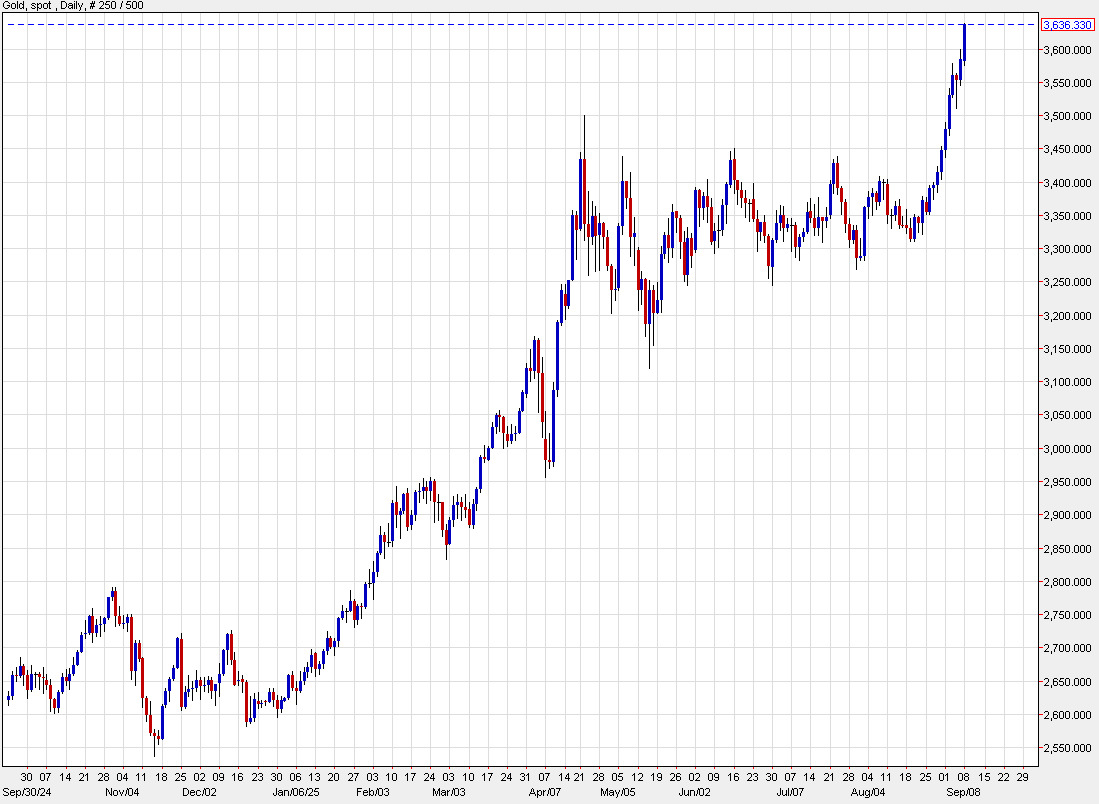Click the day label 15 on time axis
1099x804 pixels.
[x=984, y=777]
